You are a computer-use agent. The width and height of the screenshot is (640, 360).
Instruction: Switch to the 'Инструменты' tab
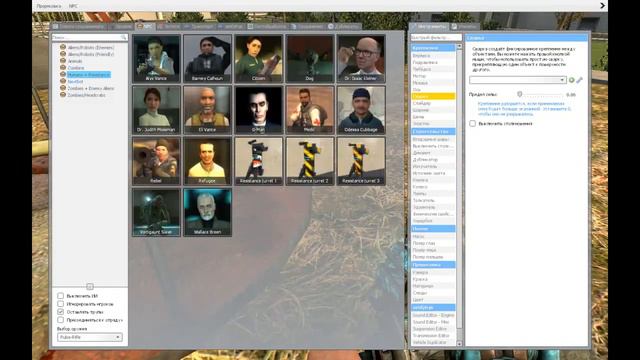pyautogui.click(x=429, y=26)
